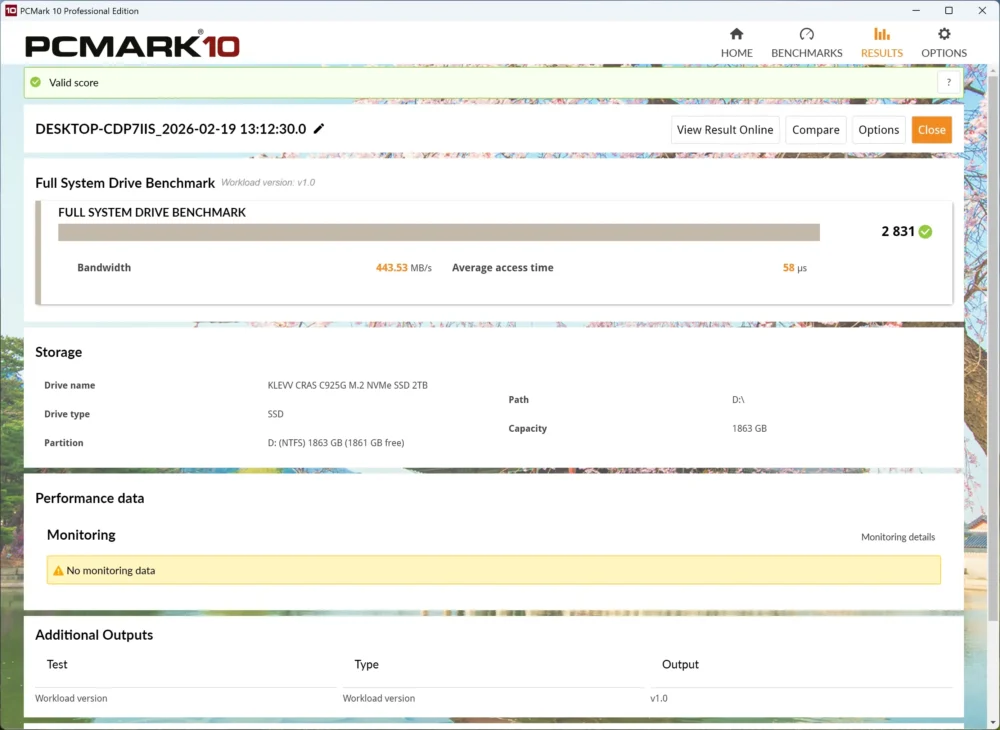Close the result with orange Close button

tap(932, 130)
